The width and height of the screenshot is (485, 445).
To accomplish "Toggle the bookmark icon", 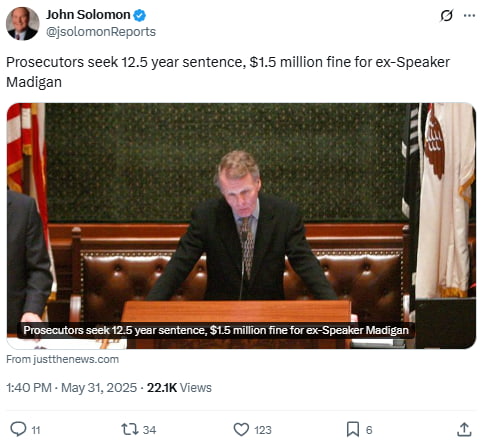I will tap(353, 429).
